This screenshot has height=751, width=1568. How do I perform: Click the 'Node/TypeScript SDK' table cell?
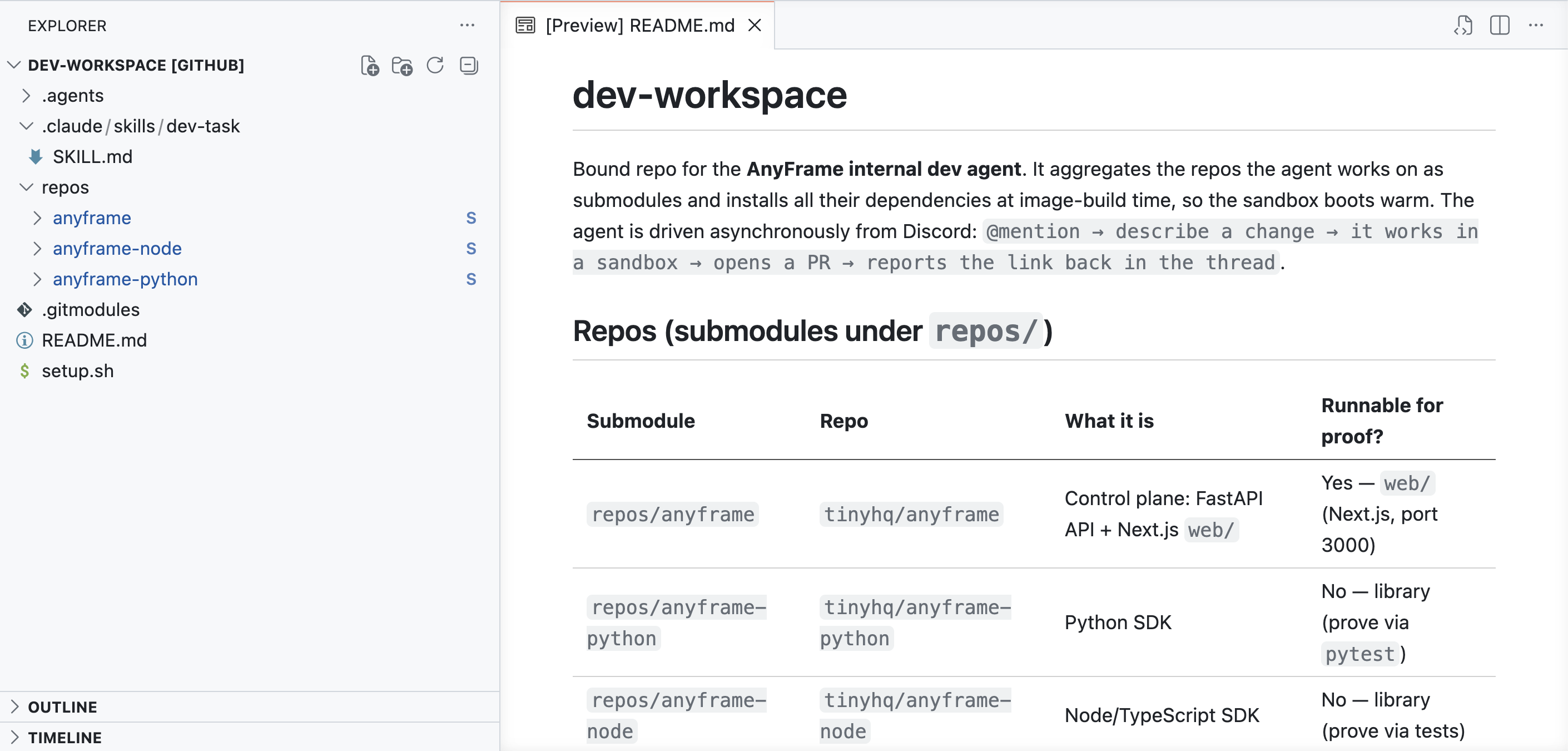[1162, 715]
